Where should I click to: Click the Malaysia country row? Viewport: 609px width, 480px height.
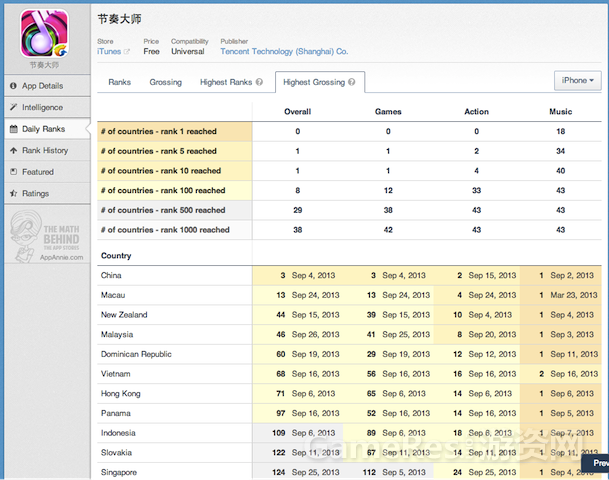(x=349, y=335)
